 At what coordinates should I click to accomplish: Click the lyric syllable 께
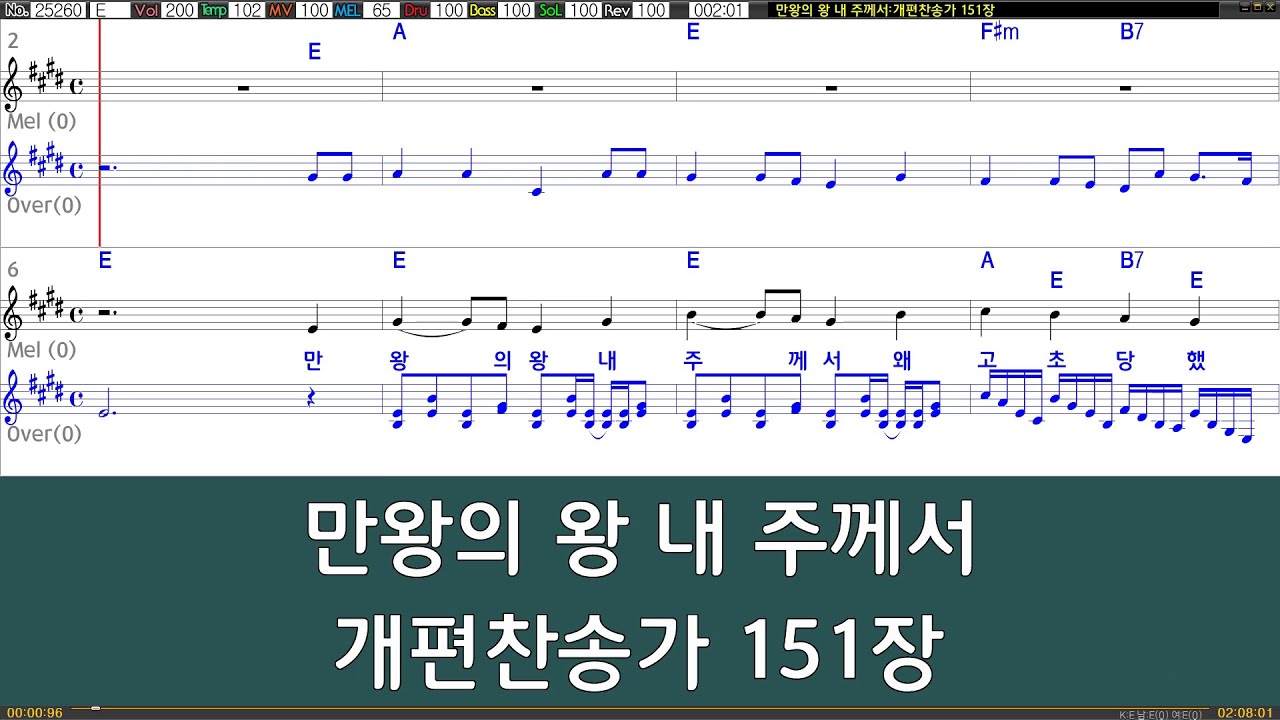(797, 361)
